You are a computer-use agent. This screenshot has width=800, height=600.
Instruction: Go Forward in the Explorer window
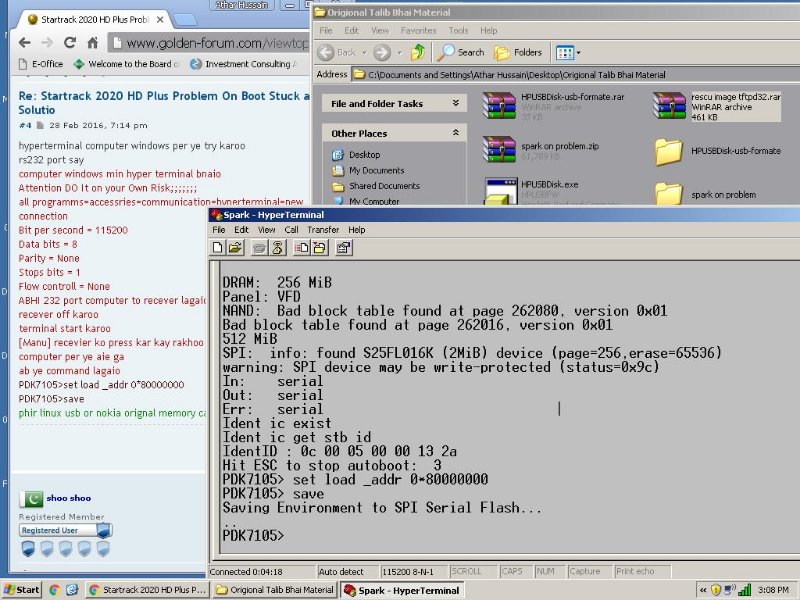(x=382, y=52)
